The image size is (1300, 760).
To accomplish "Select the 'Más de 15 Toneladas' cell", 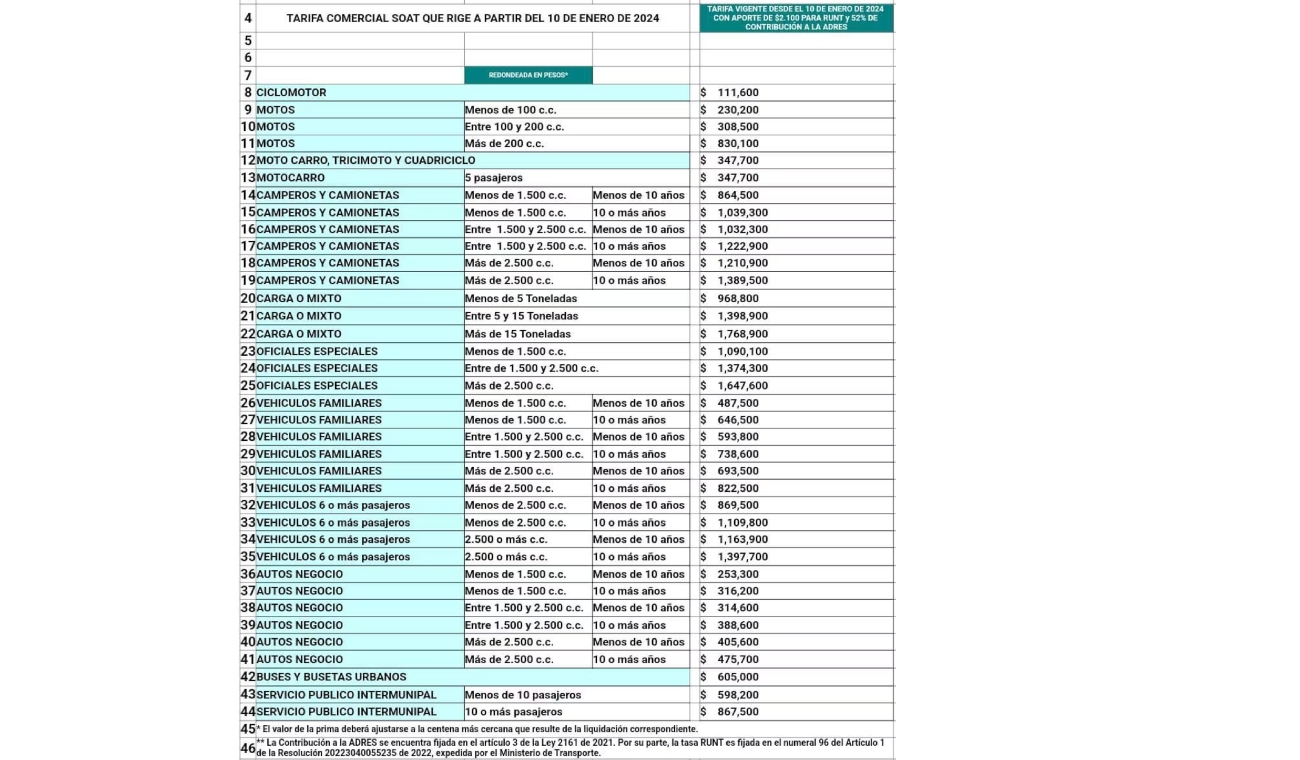I will point(576,334).
